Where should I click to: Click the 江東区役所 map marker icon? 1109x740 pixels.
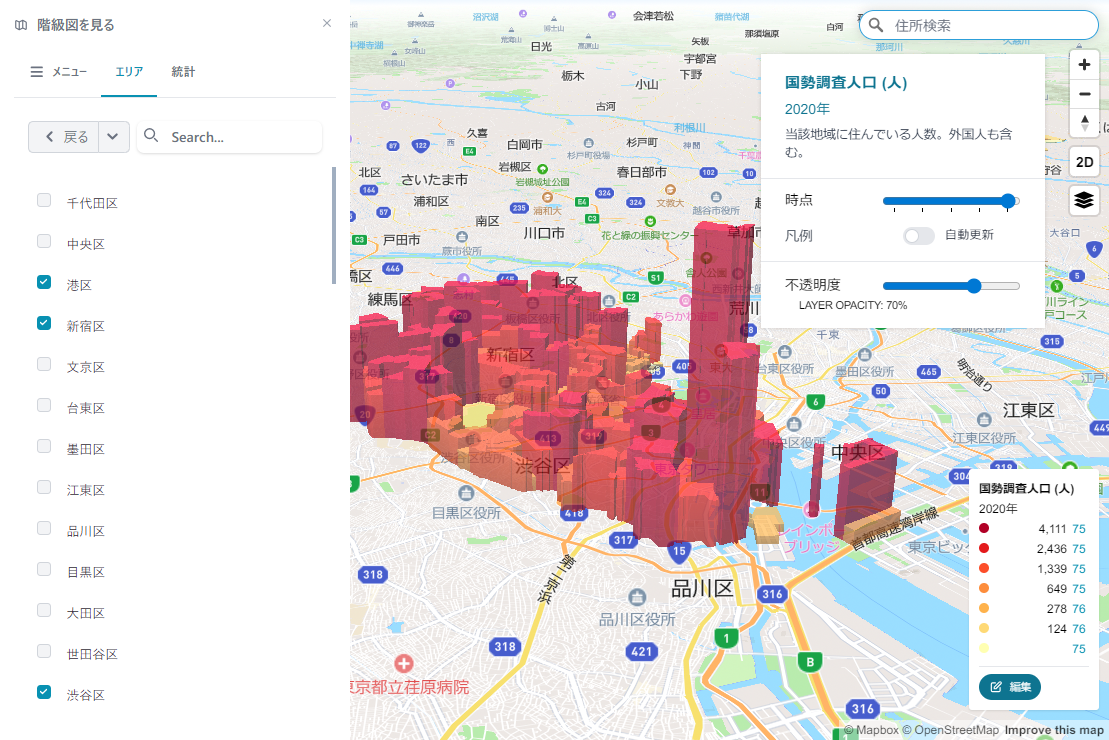984,420
